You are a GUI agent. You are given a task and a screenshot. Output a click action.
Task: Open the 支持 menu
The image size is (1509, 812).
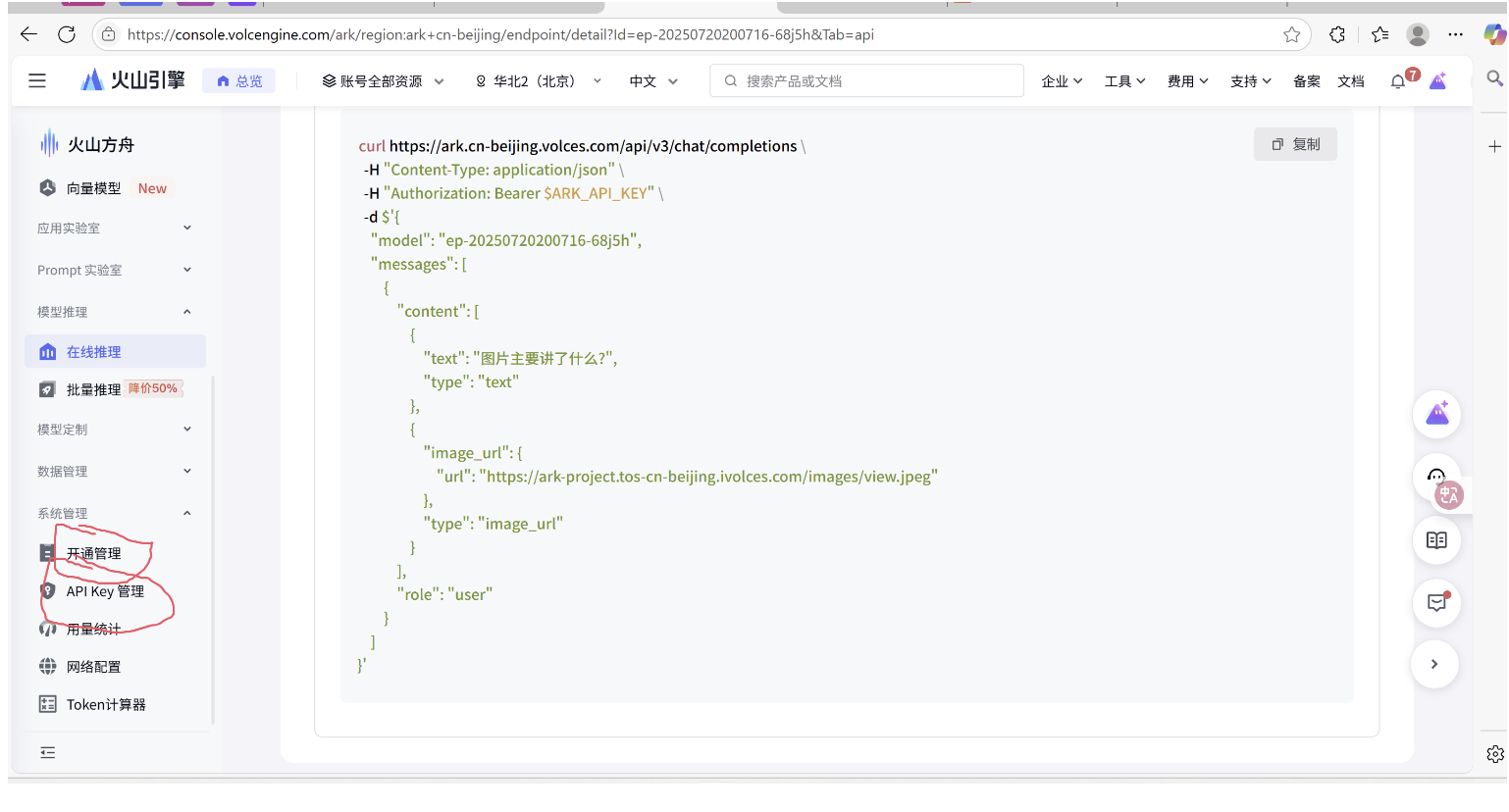pyautogui.click(x=1250, y=81)
